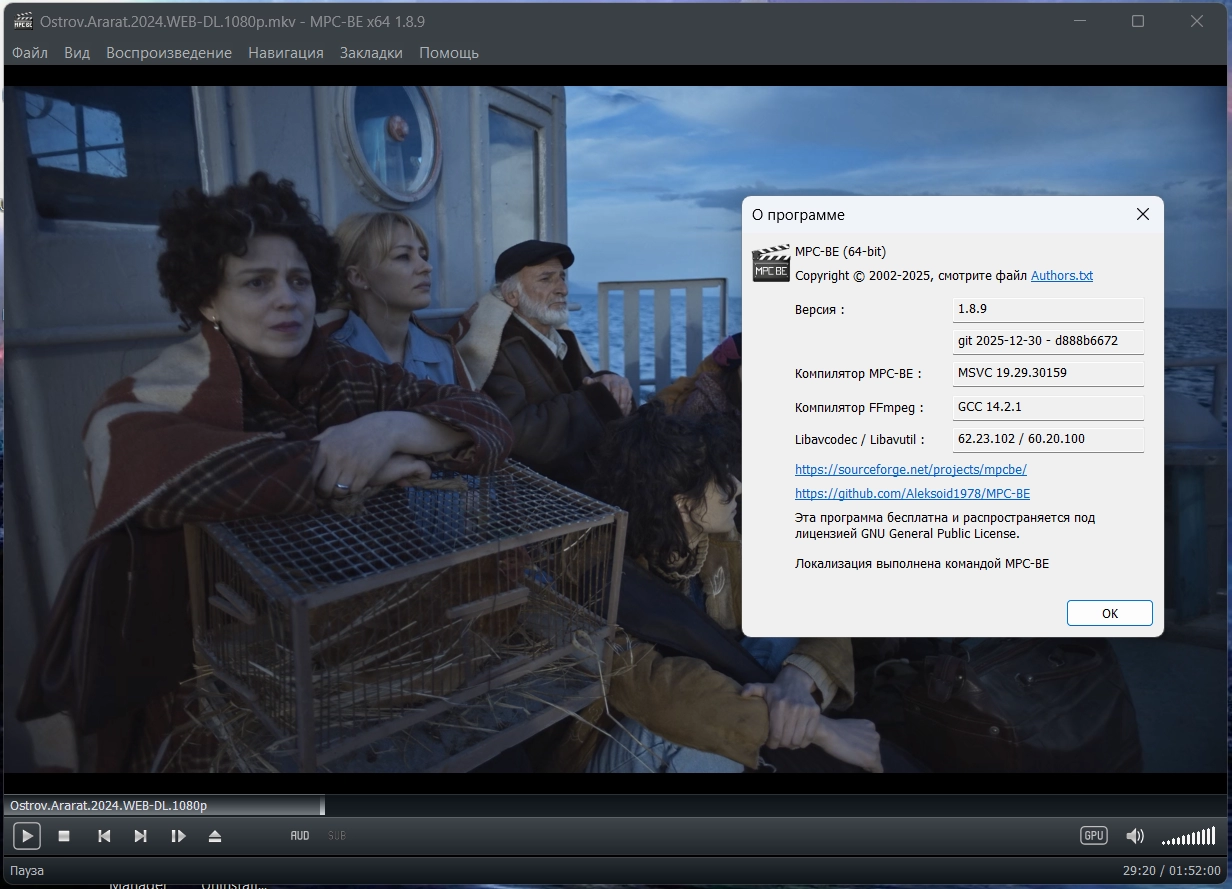
Task: Click the GCC 14.2.1 field
Action: (1048, 407)
